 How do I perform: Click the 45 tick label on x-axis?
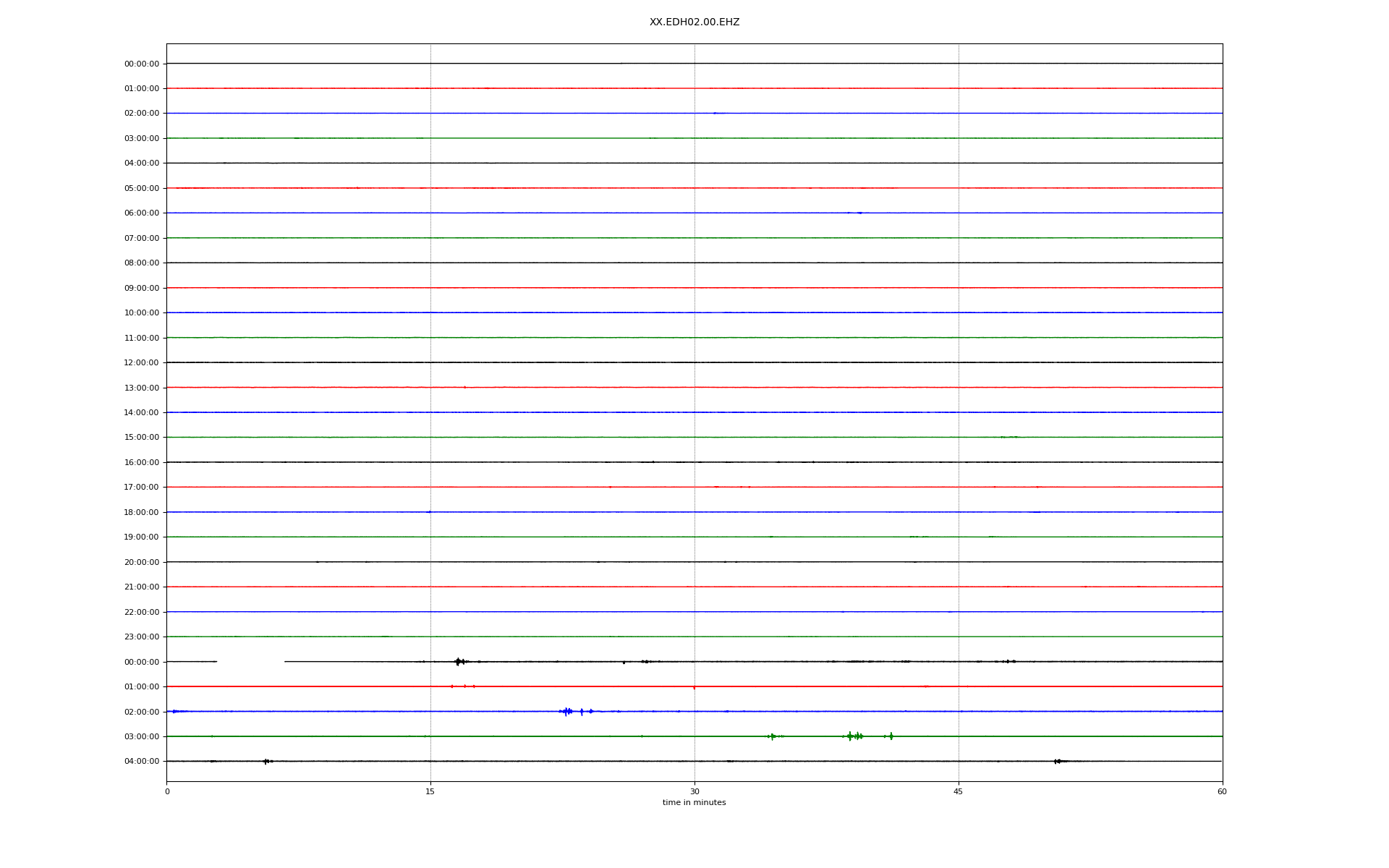coord(958,791)
